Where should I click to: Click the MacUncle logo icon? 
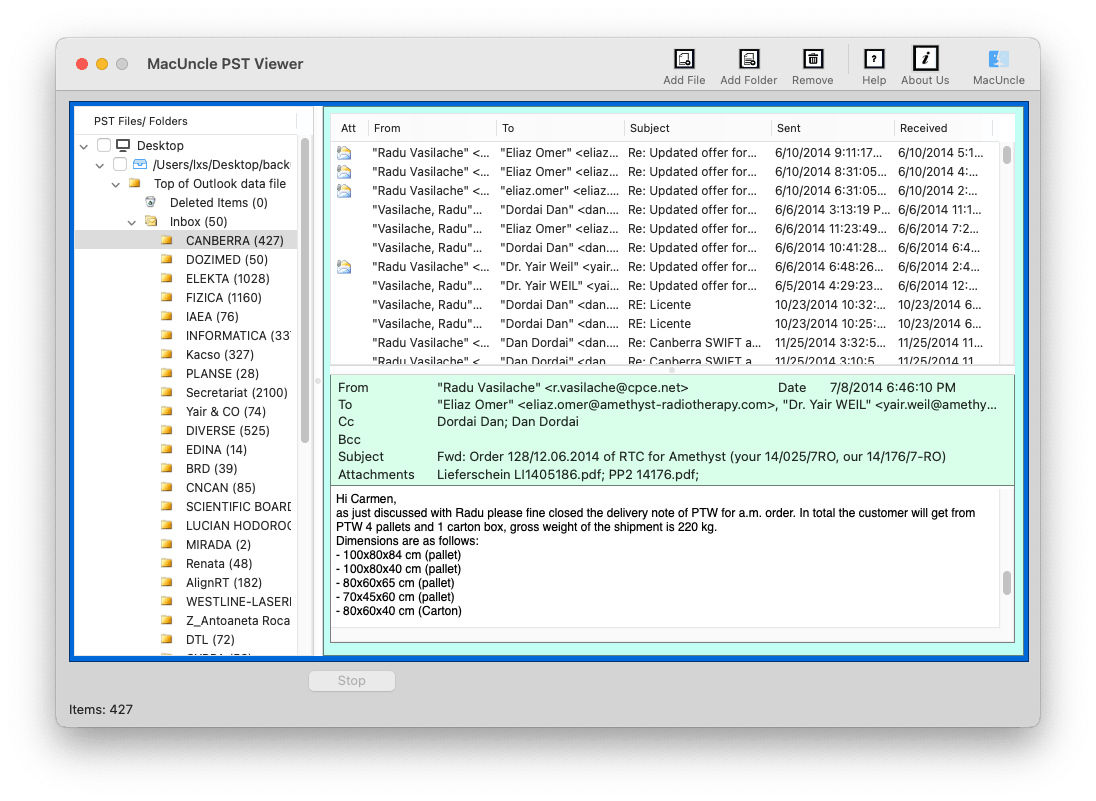click(x=998, y=59)
